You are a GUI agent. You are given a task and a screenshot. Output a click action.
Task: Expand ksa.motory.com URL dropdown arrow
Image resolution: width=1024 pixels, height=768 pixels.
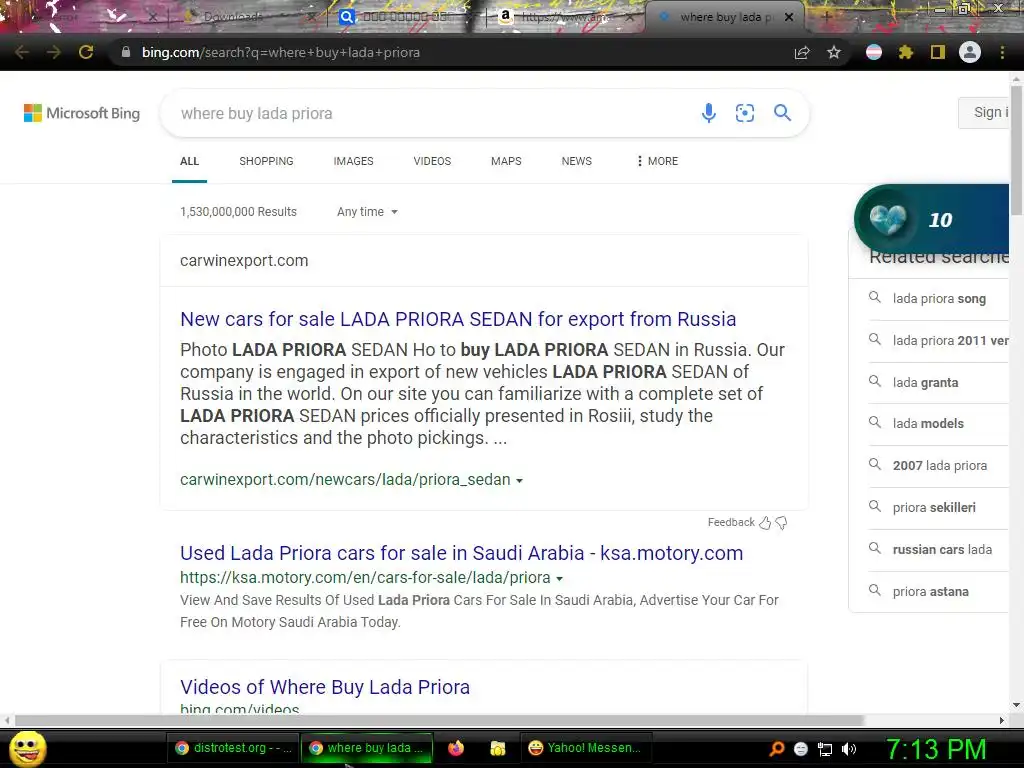click(560, 579)
